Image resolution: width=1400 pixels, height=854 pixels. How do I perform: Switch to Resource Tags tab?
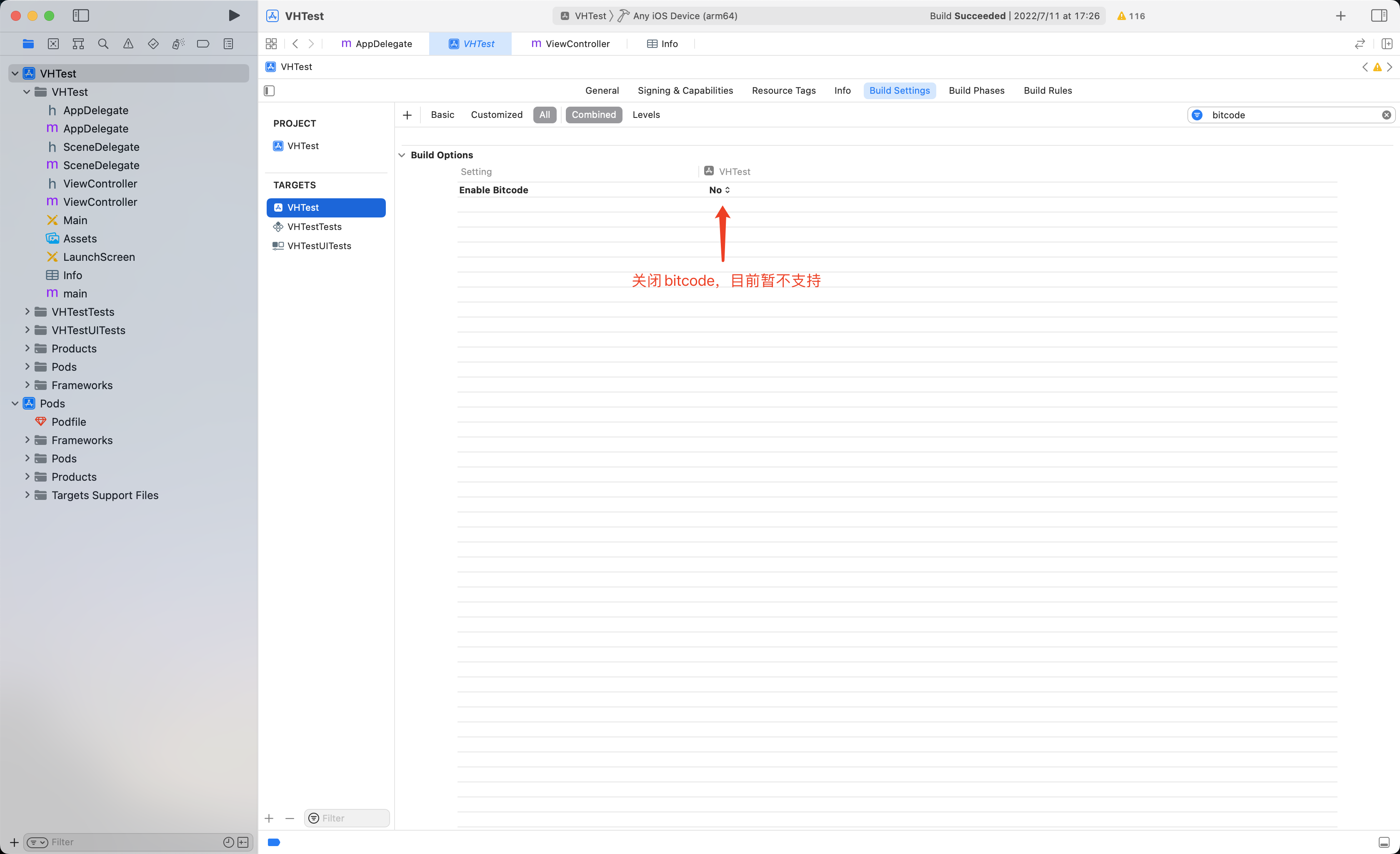tap(783, 90)
